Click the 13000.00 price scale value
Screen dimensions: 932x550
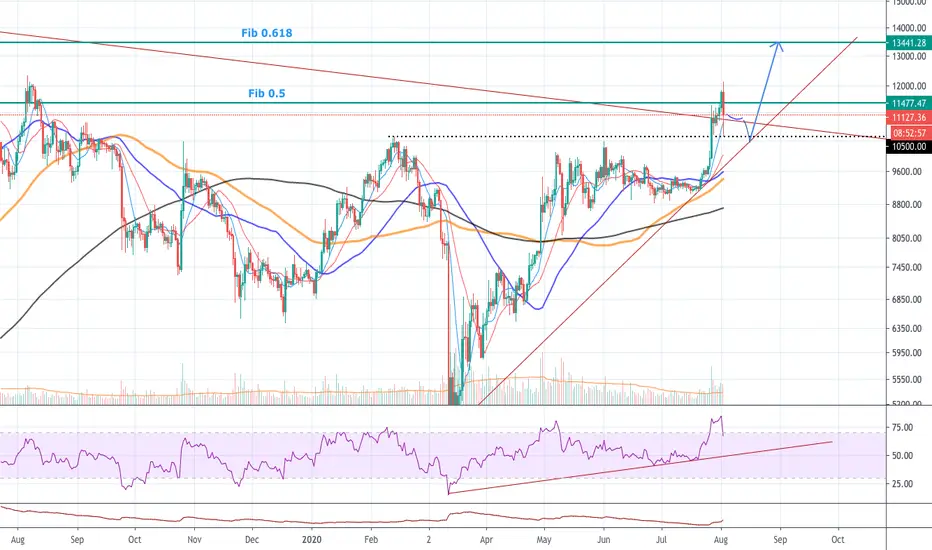909,56
